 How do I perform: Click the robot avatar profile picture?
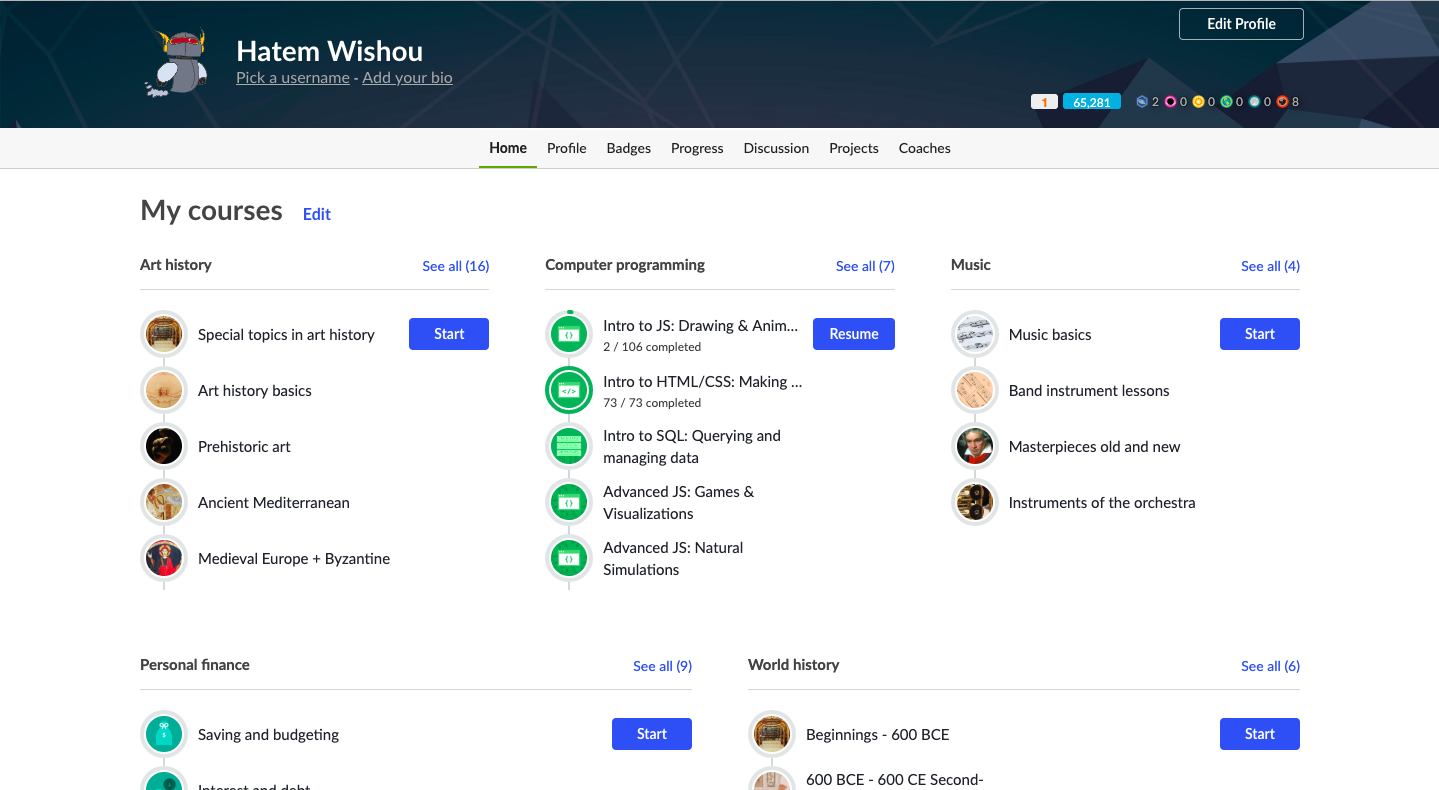click(x=176, y=63)
